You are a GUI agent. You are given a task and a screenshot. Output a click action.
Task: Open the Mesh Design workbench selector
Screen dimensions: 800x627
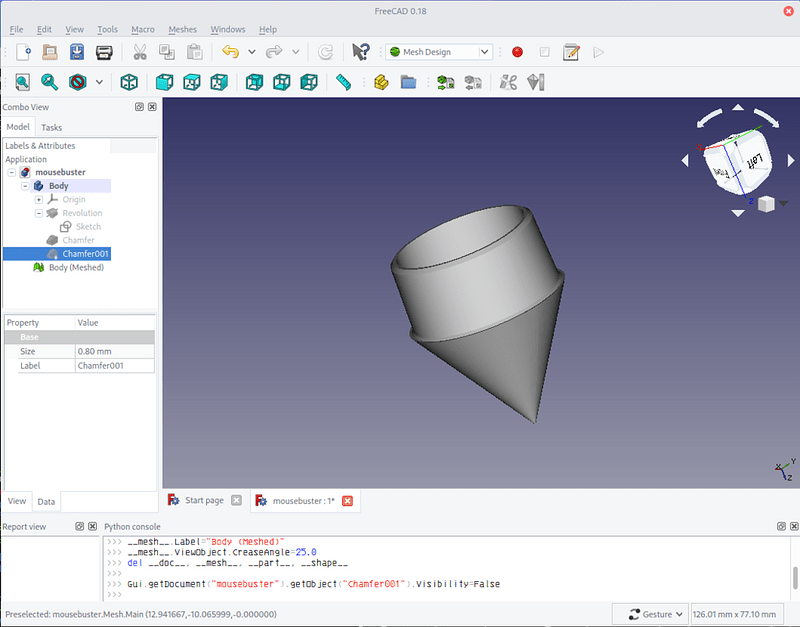tap(439, 52)
